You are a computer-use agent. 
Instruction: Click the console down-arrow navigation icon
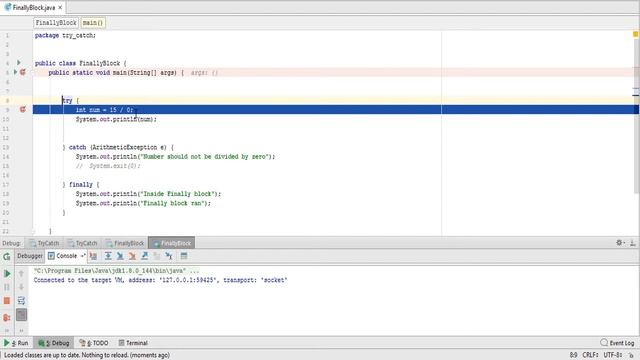pos(21,287)
